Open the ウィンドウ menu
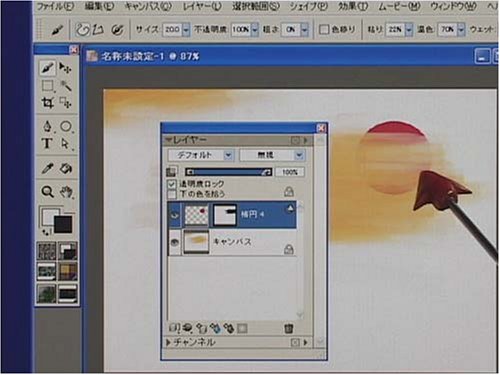500x375 pixels. [x=453, y=6]
